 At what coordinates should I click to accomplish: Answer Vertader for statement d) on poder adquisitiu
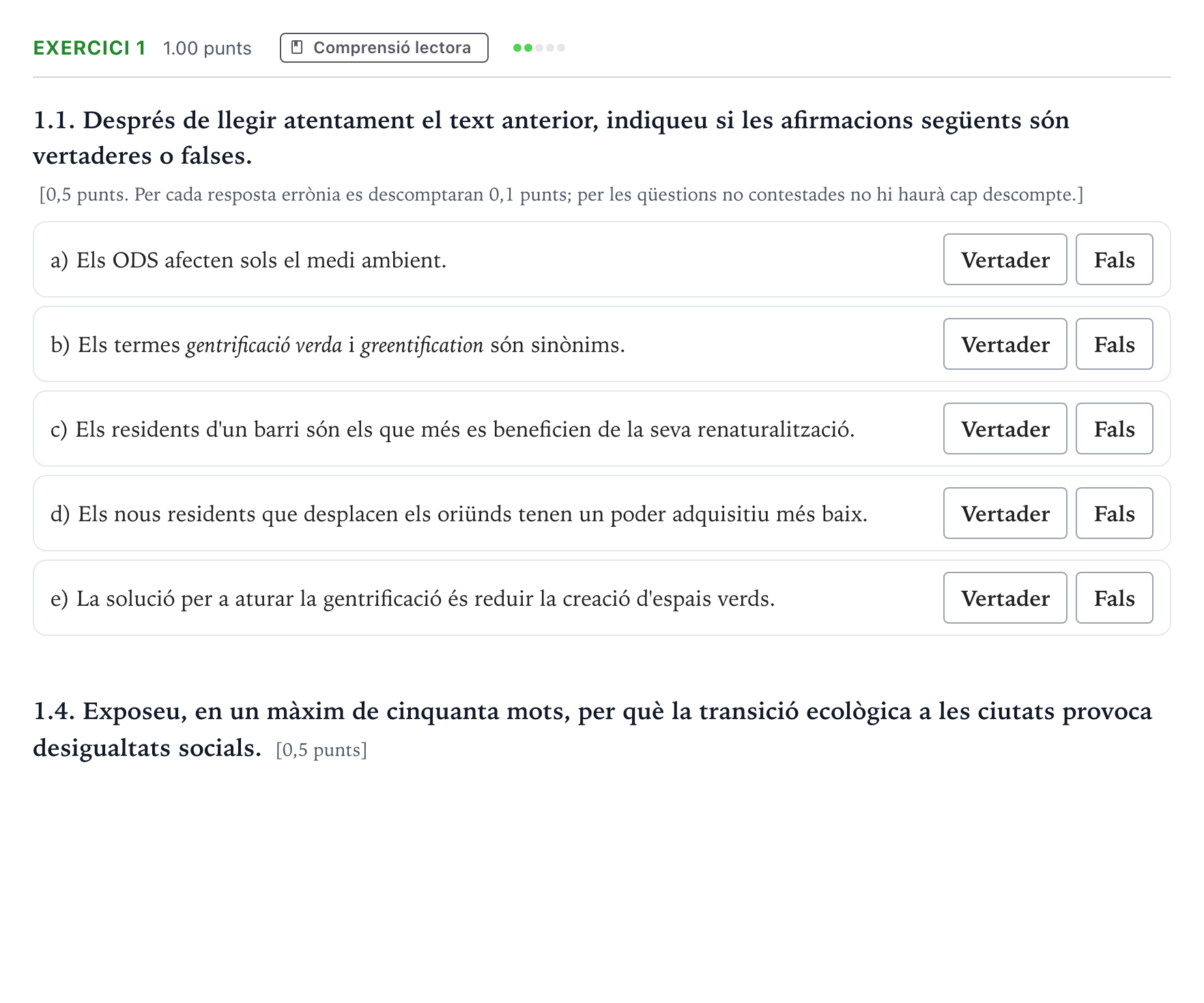pos(1005,513)
